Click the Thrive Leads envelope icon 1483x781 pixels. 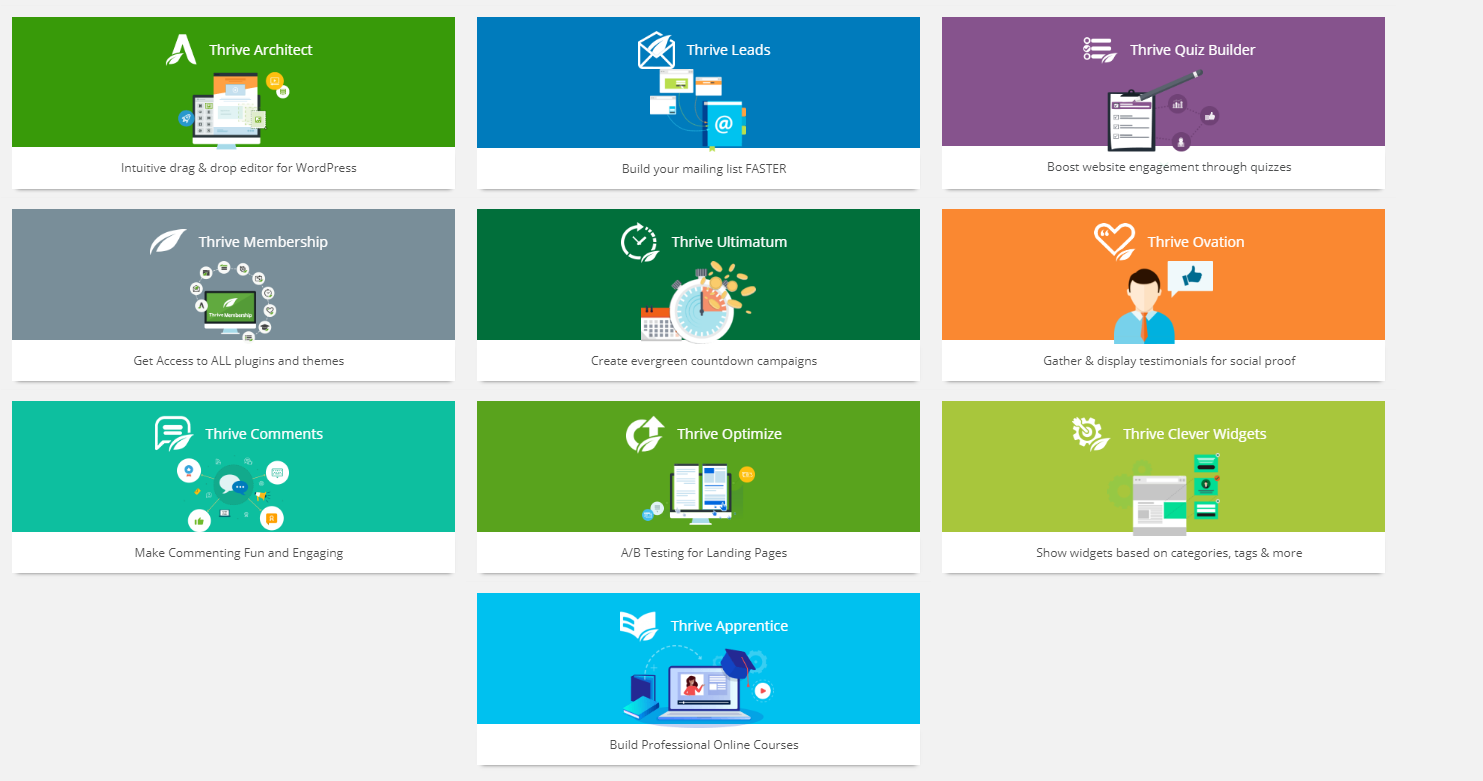coord(656,50)
